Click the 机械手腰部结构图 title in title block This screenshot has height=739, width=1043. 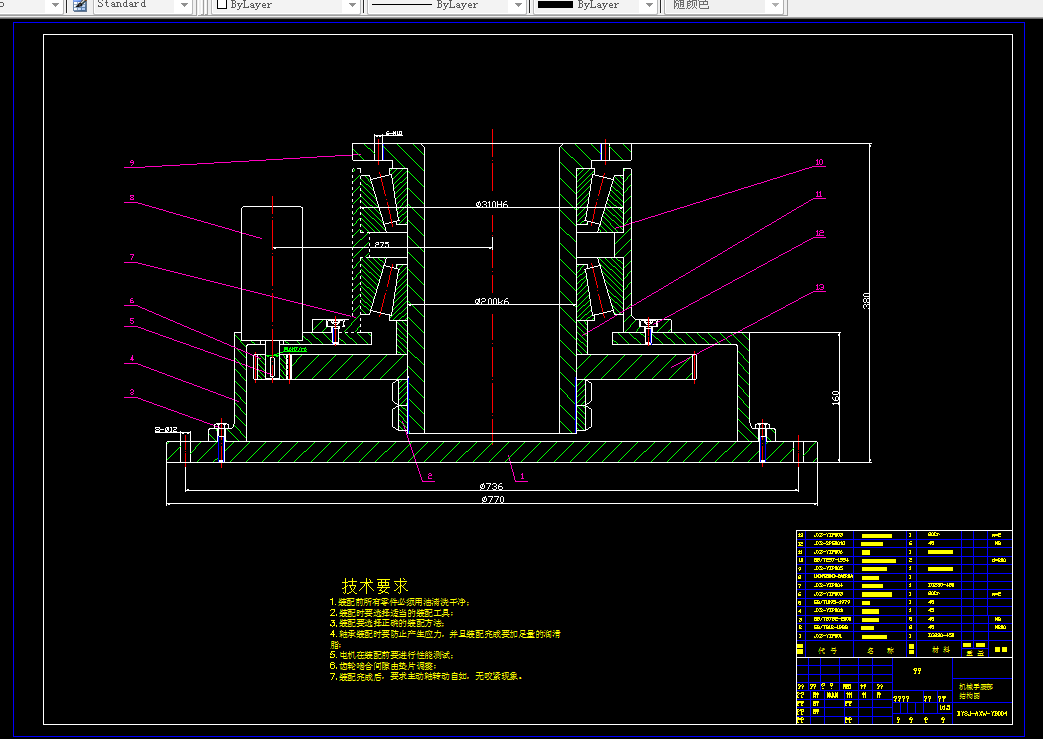click(975, 691)
